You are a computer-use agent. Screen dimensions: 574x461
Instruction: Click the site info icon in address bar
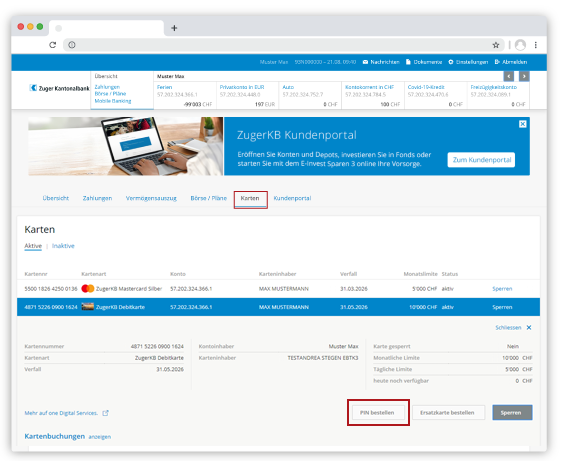tap(72, 45)
